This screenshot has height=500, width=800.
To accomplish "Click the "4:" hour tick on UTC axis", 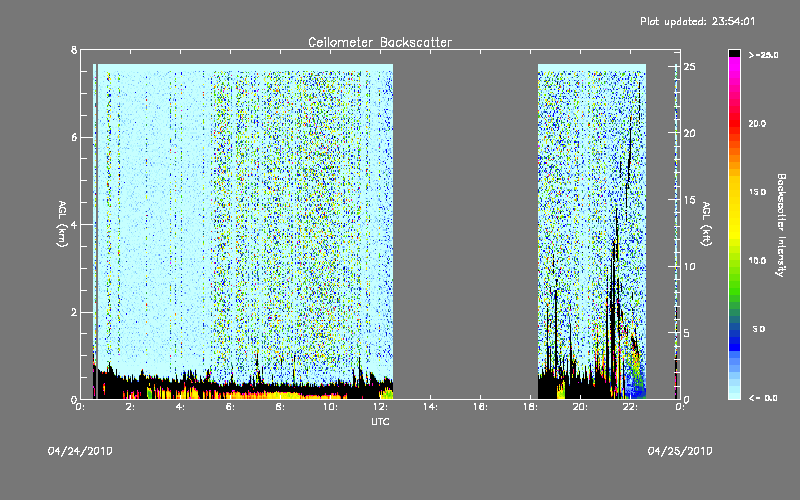I will 181,407.
